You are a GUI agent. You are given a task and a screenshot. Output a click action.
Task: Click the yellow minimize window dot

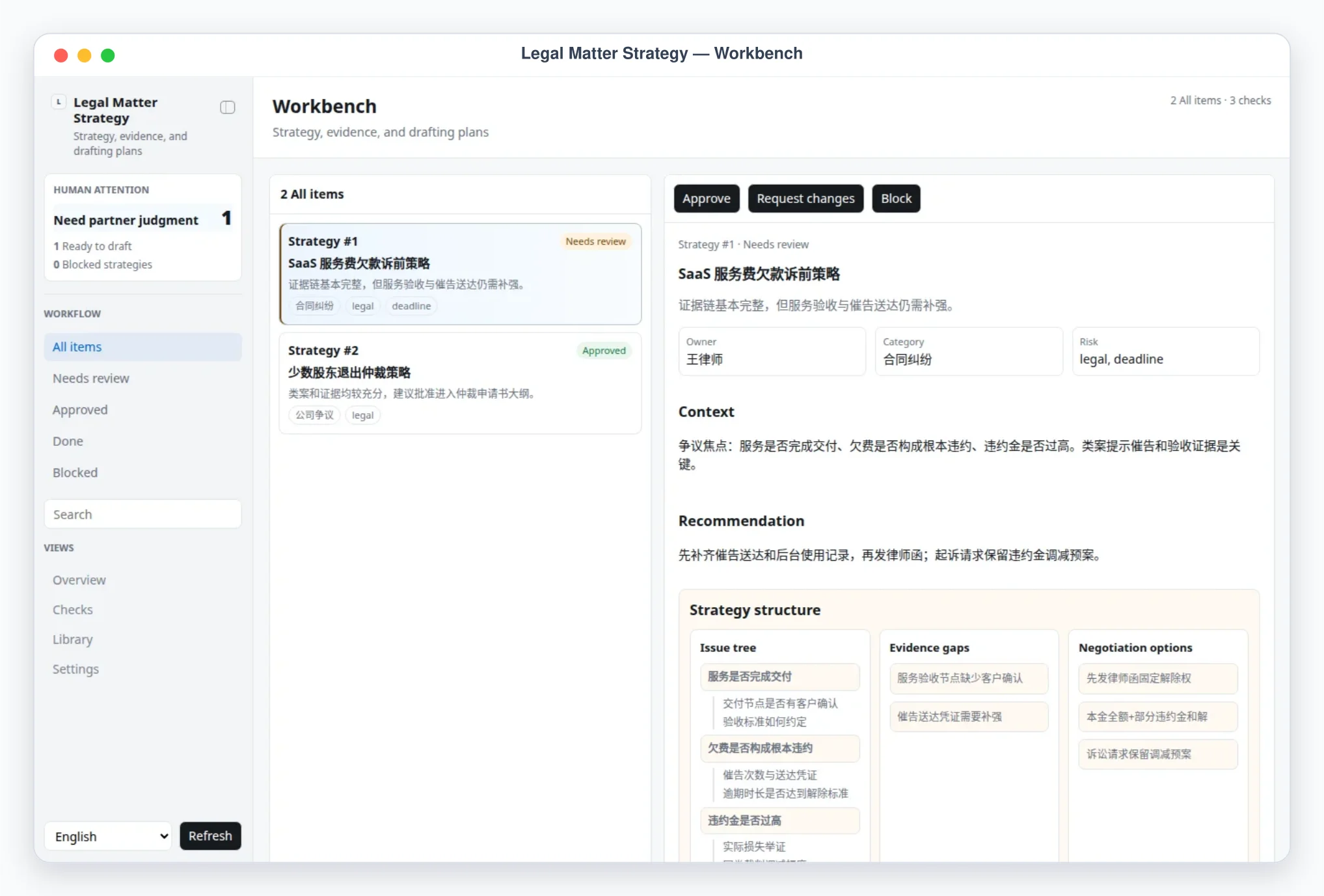(85, 55)
